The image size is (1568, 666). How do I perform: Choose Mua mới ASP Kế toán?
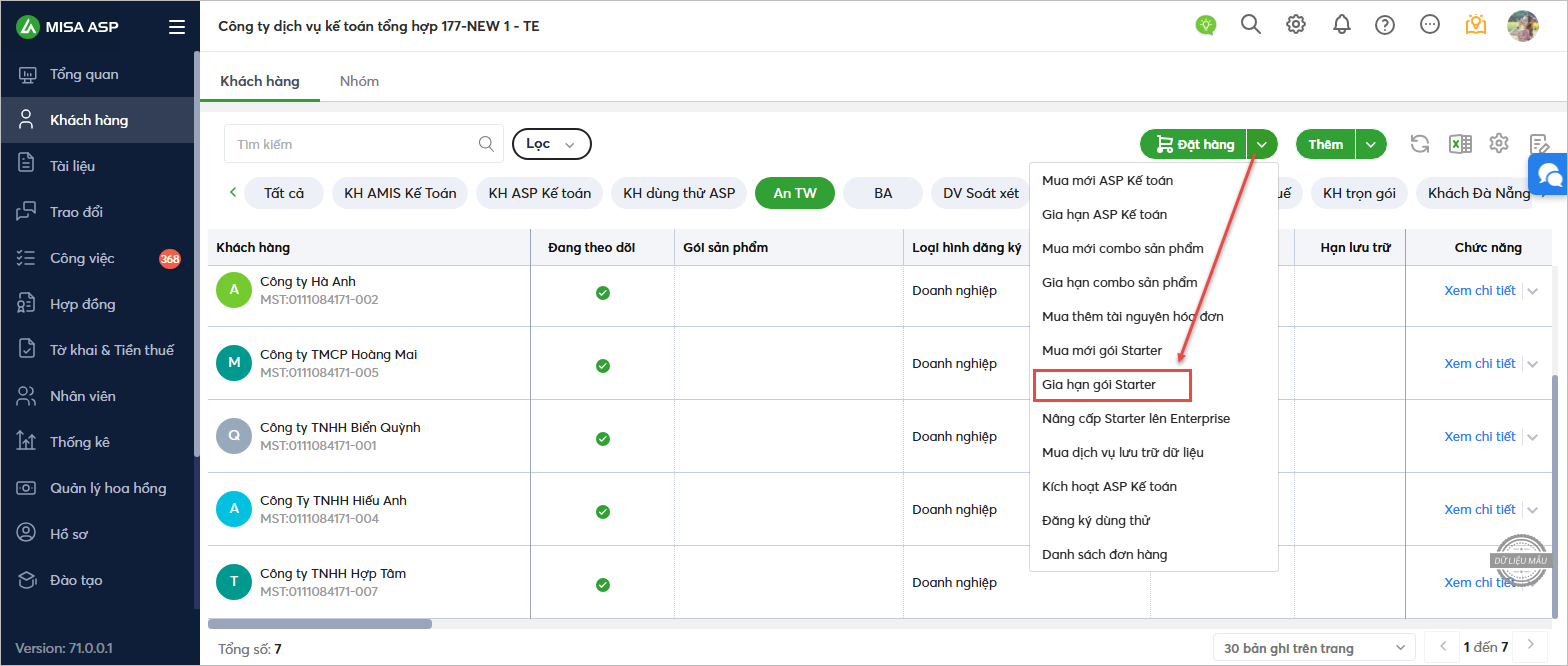(1154, 181)
